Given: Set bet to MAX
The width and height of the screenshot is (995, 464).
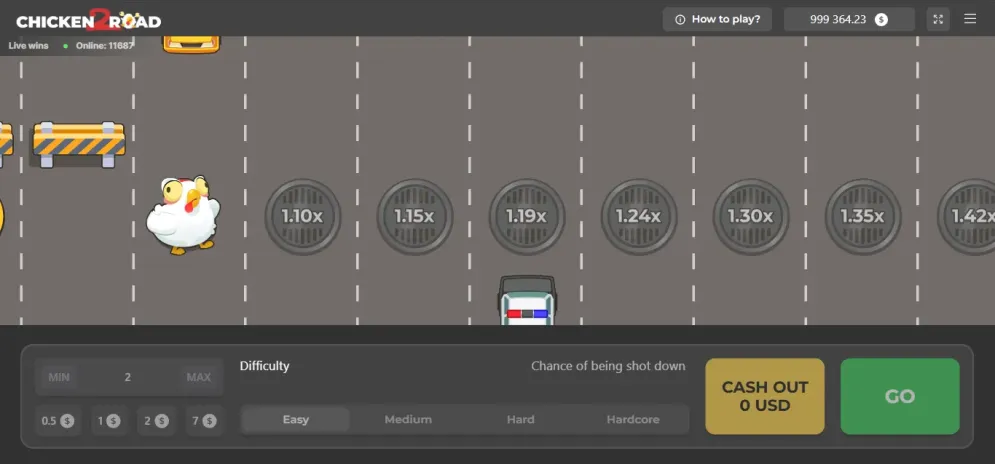Looking at the screenshot, I should click(x=199, y=377).
